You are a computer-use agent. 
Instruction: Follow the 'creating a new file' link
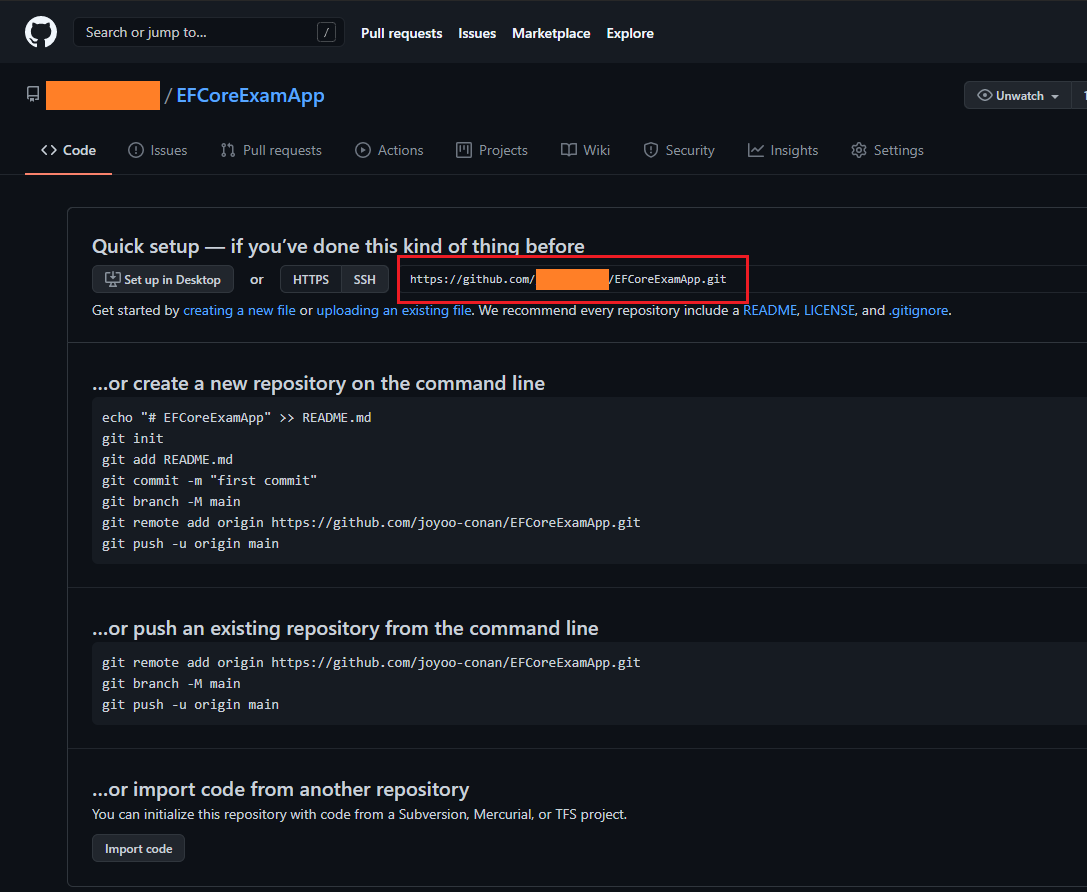click(x=239, y=311)
